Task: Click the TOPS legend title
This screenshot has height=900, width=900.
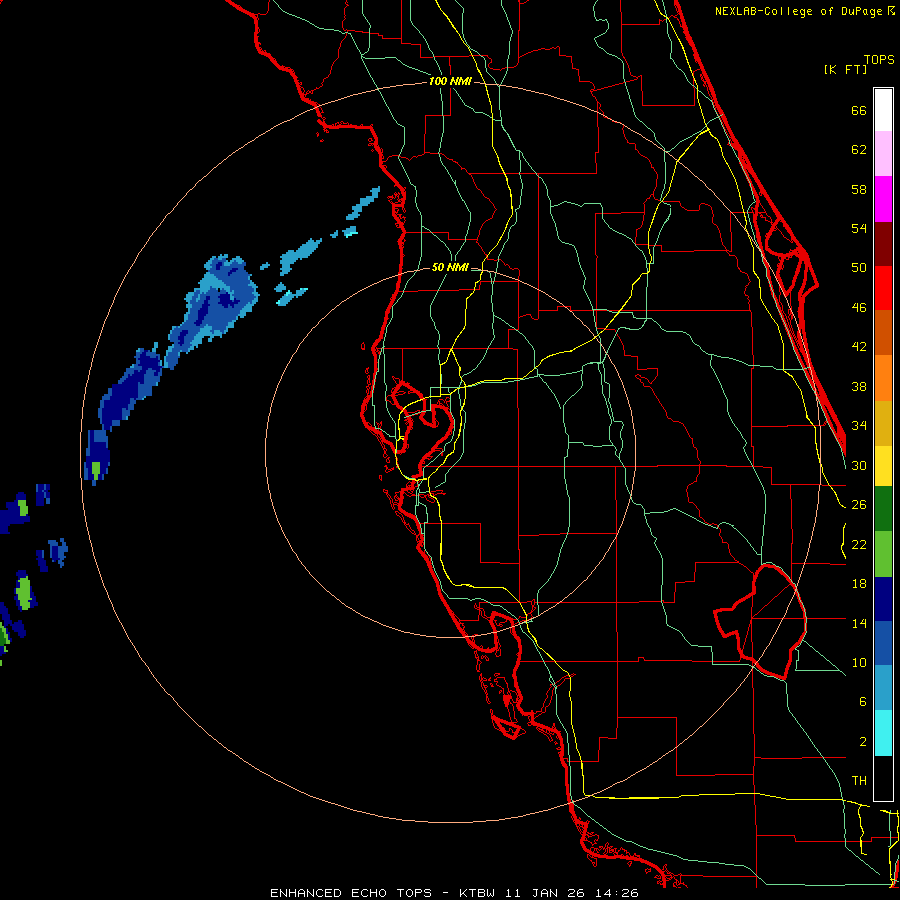Action: pos(879,59)
